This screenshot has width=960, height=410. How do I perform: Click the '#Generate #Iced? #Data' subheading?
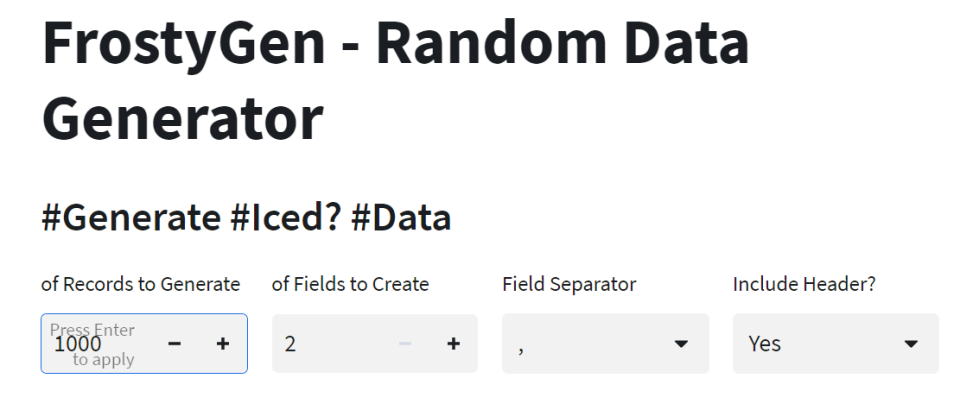pyautogui.click(x=246, y=218)
